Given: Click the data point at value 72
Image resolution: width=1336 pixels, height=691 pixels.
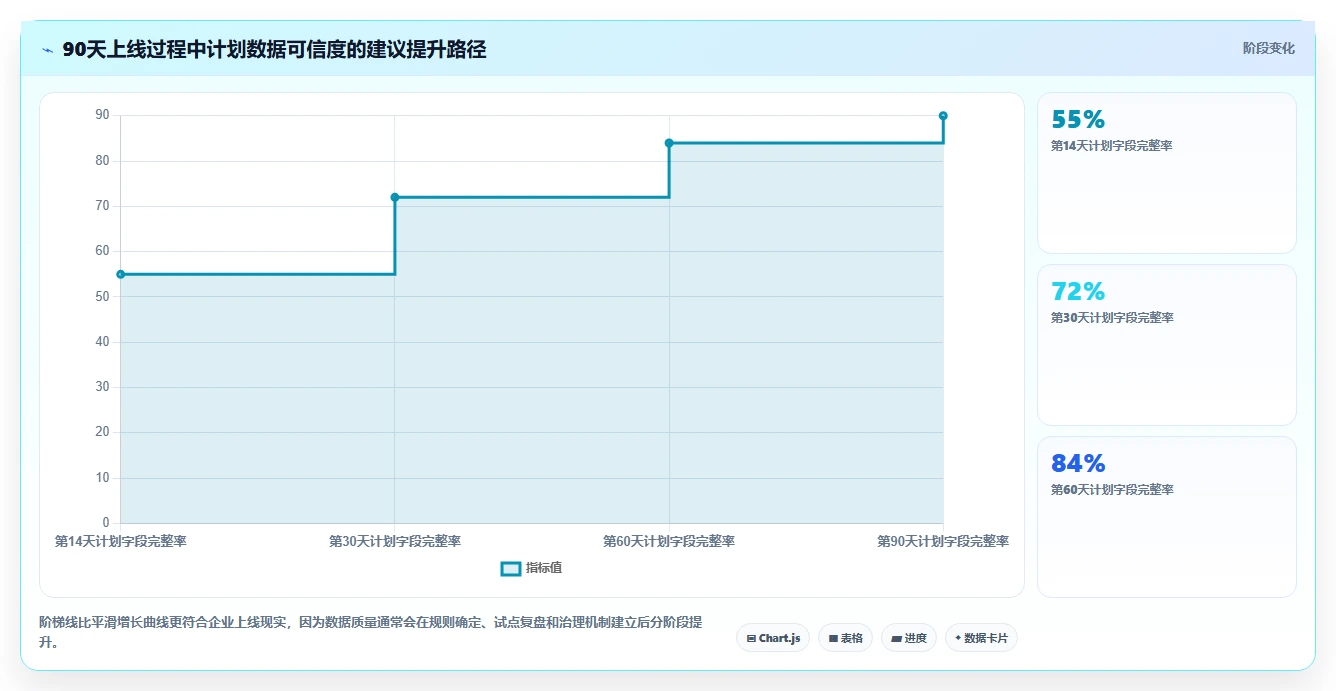Looking at the screenshot, I should tap(395, 197).
